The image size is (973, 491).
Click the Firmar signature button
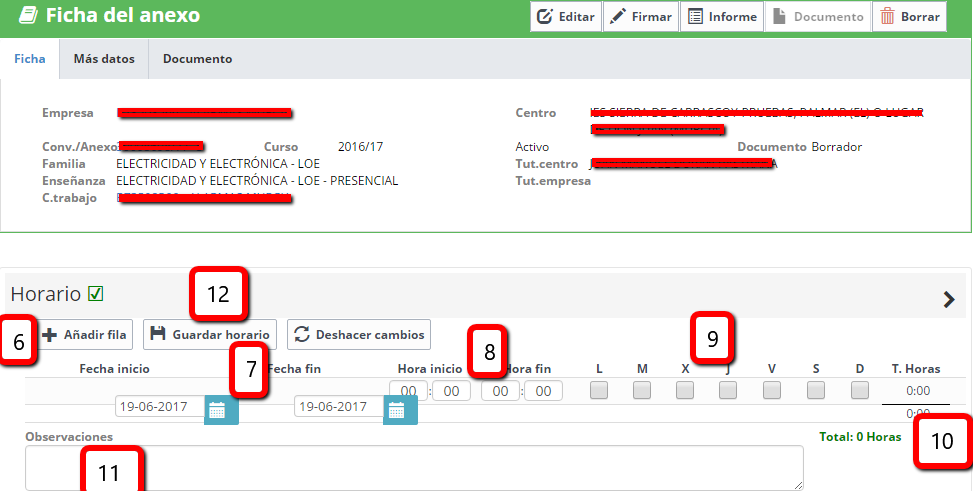(640, 17)
